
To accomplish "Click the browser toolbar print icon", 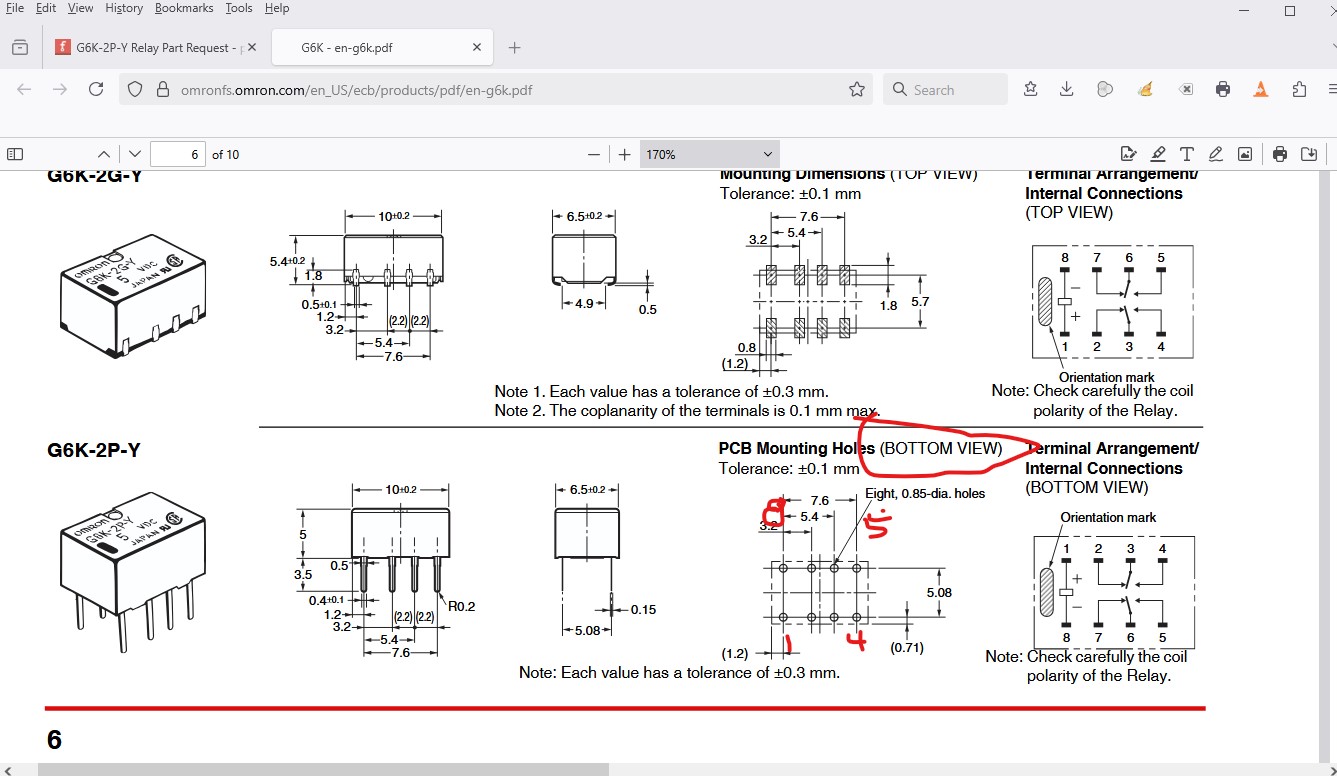I will pyautogui.click(x=1223, y=89).
